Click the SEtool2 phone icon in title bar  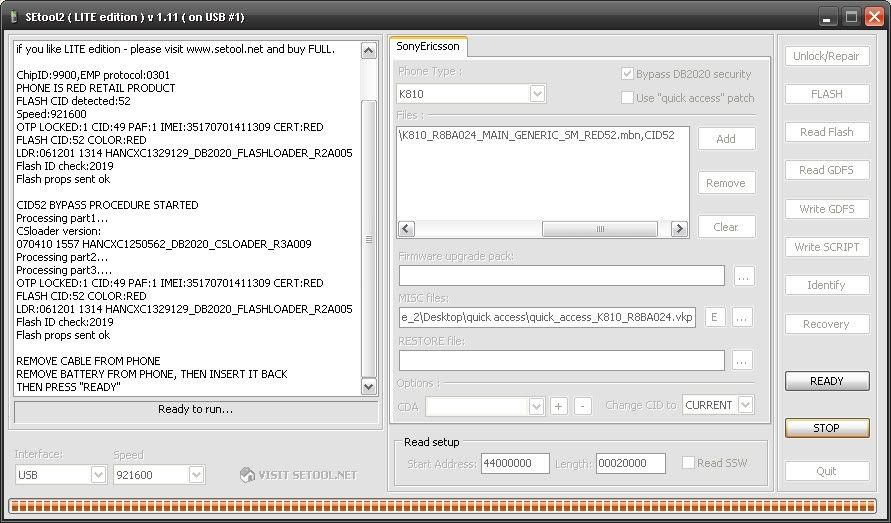14,17
